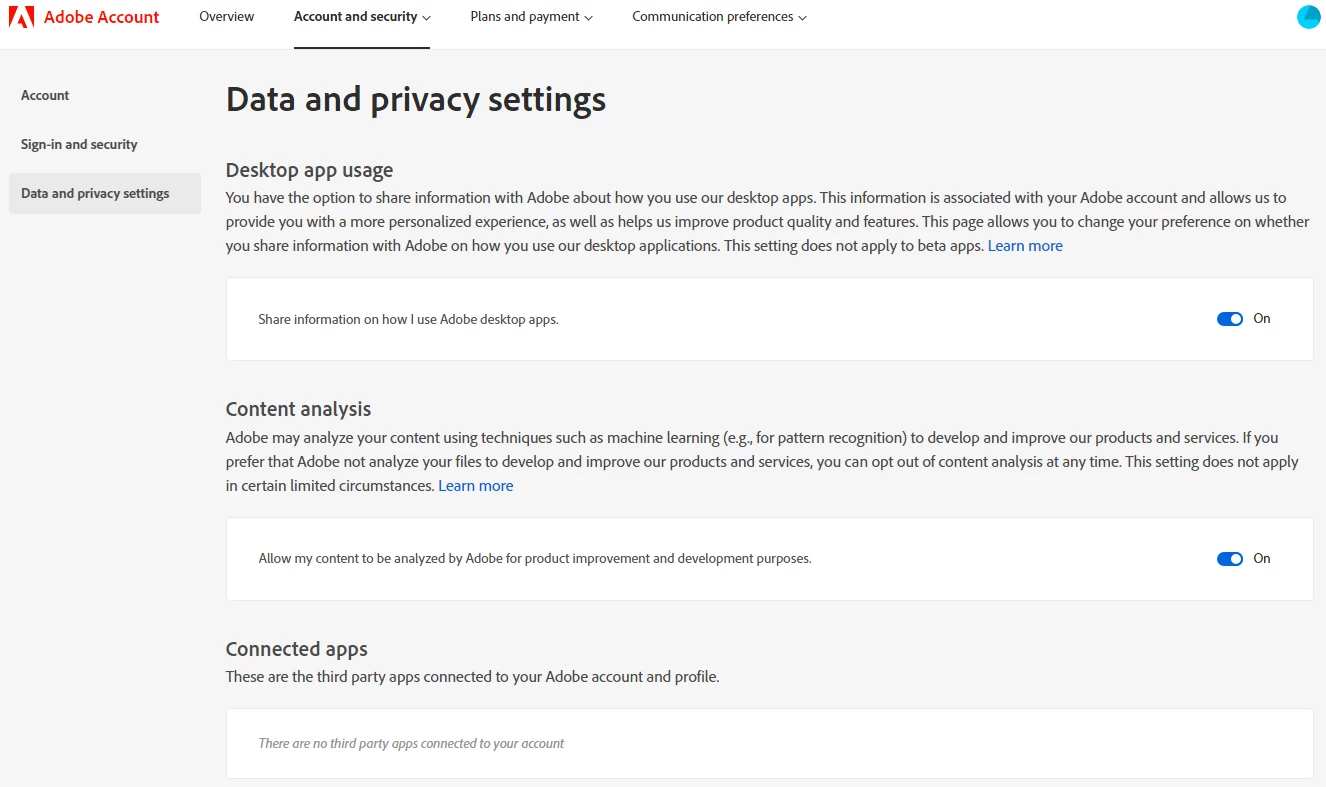Image resolution: width=1326 pixels, height=787 pixels.
Task: Click the Adobe Account title text
Action: pos(101,17)
